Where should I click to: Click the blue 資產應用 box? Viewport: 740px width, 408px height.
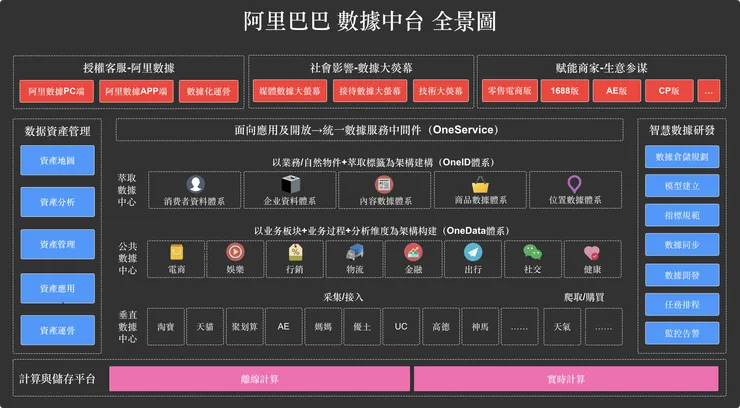pos(58,288)
